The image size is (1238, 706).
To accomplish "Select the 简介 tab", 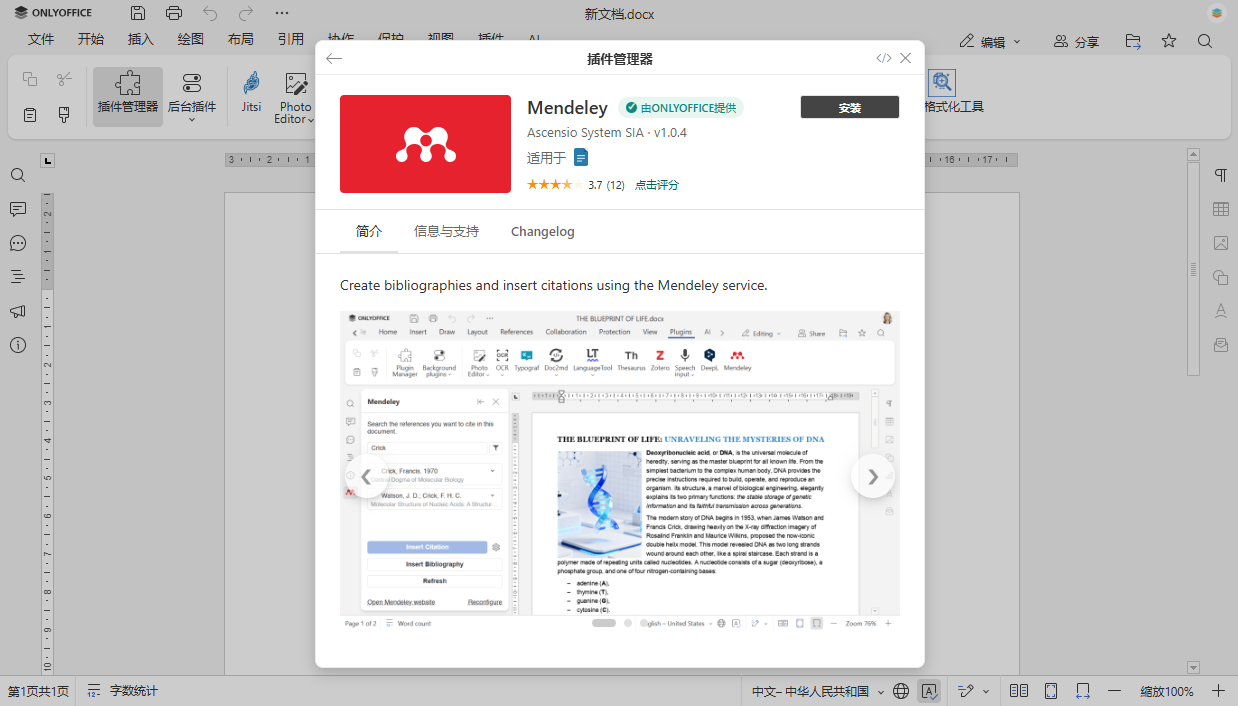I will tap(369, 231).
